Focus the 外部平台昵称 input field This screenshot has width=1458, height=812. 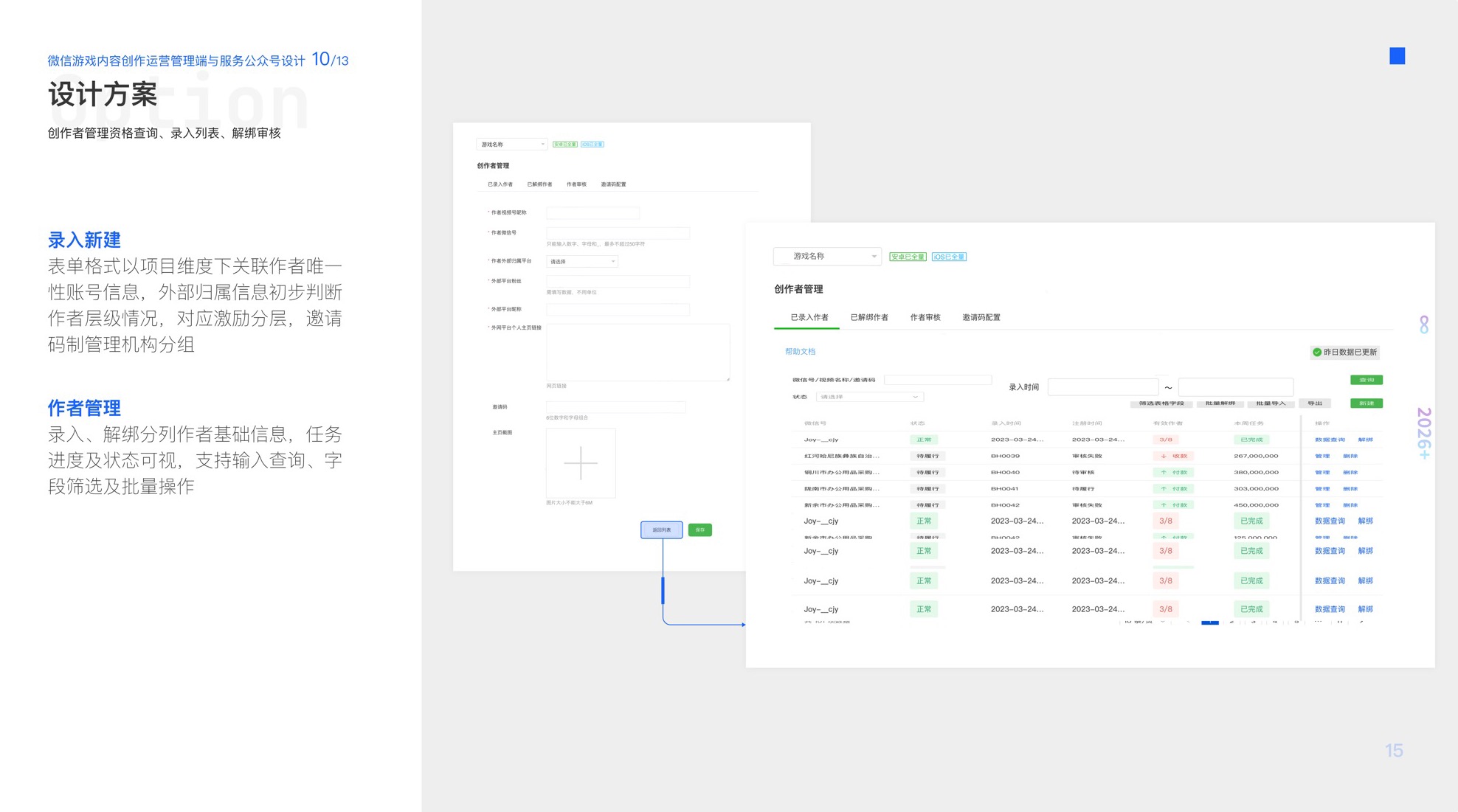point(618,310)
